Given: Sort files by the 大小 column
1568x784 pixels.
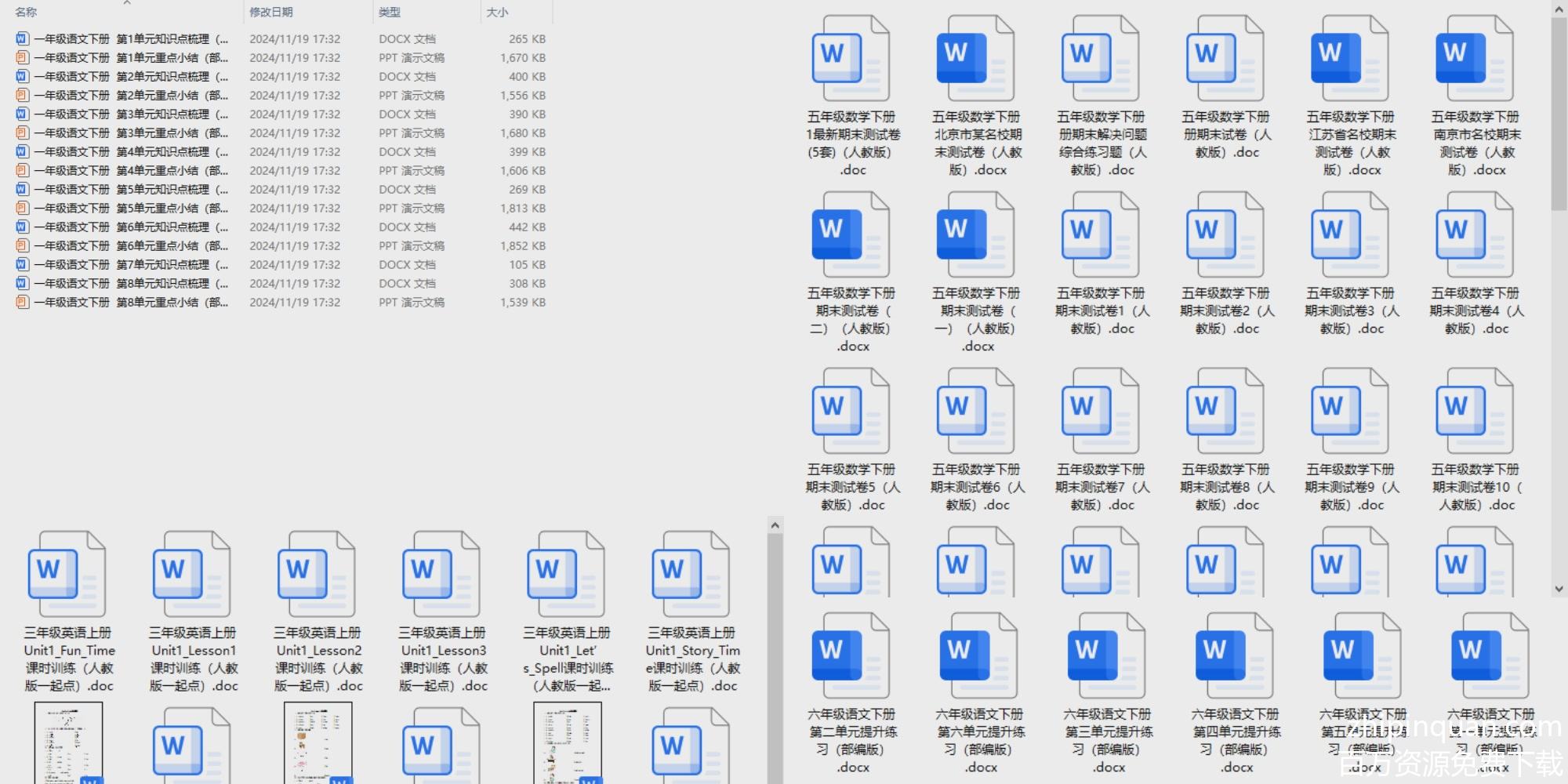Looking at the screenshot, I should [497, 13].
